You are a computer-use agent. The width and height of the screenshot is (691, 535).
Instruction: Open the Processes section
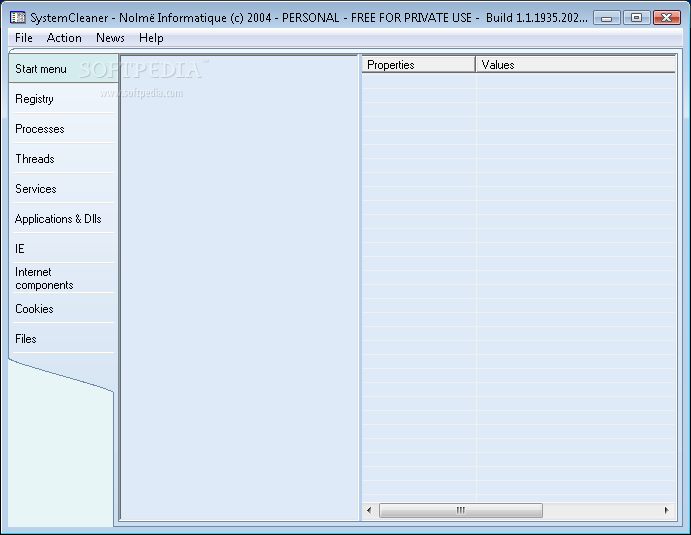click(63, 129)
